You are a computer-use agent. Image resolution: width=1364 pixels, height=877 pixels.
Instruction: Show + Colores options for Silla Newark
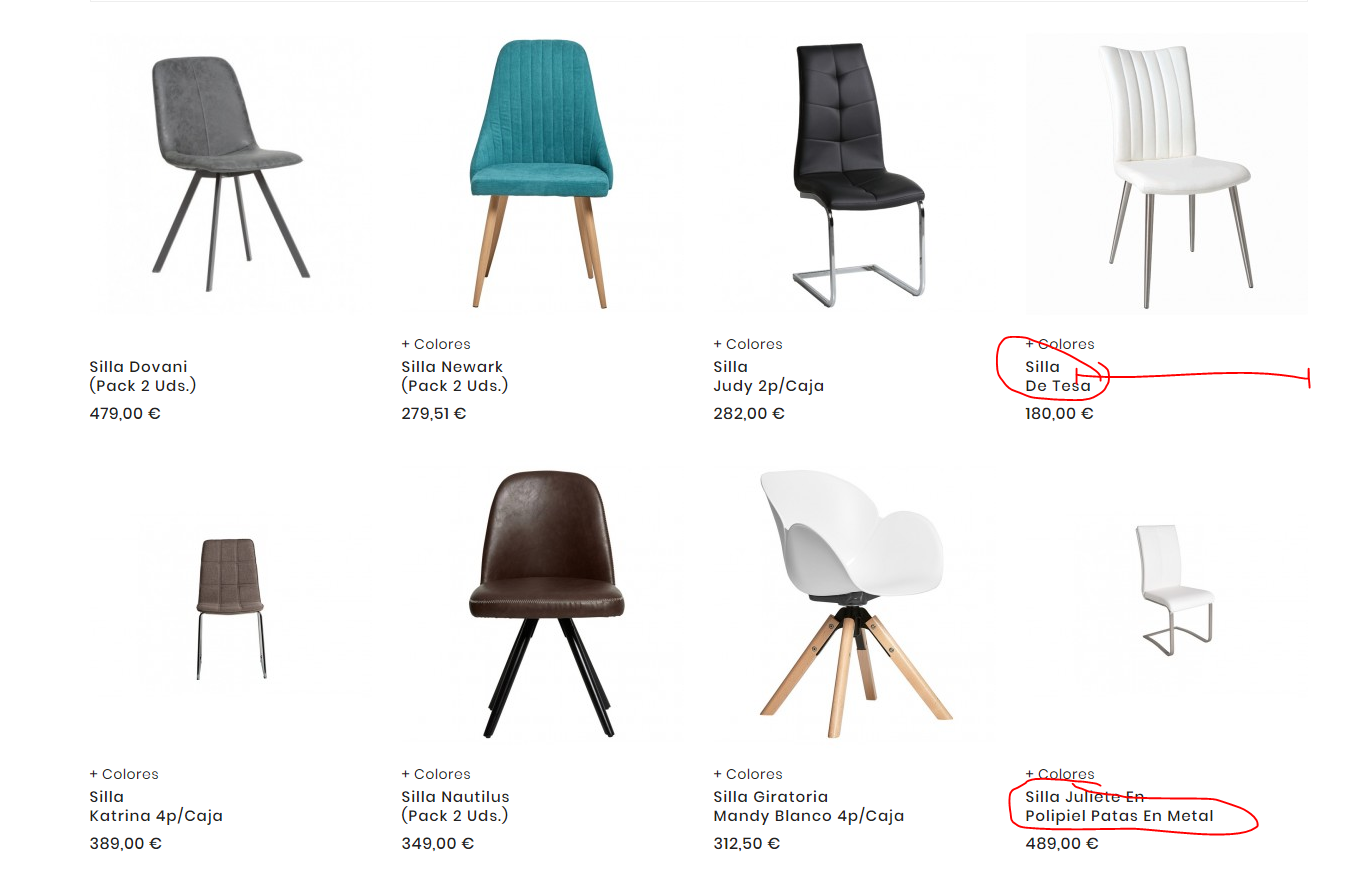click(x=436, y=344)
